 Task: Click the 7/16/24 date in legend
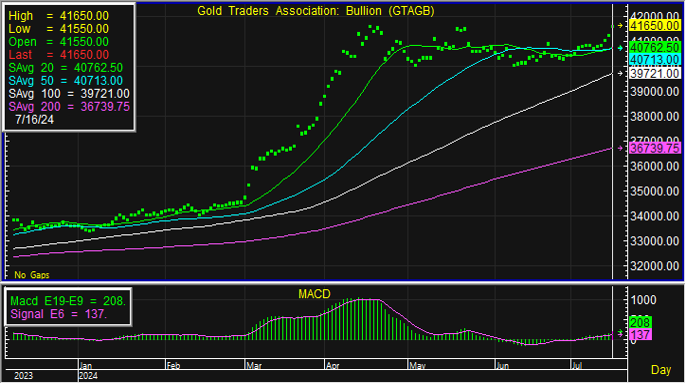click(34, 120)
